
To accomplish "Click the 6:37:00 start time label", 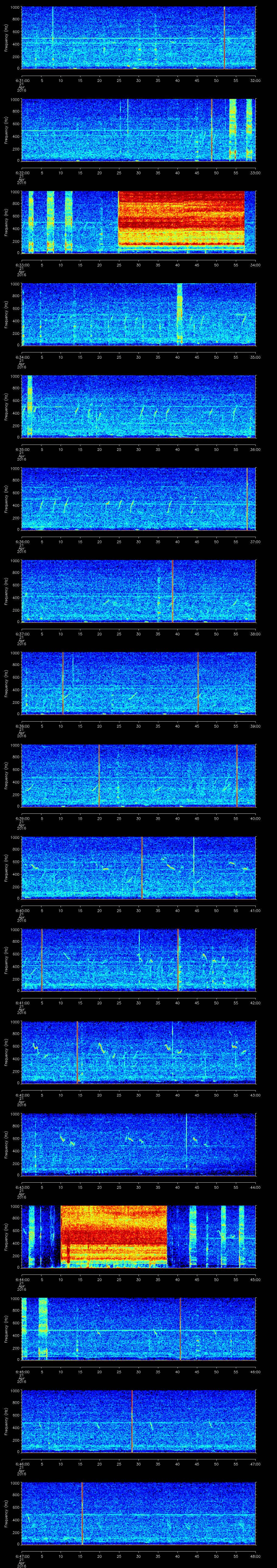I will coord(22,634).
